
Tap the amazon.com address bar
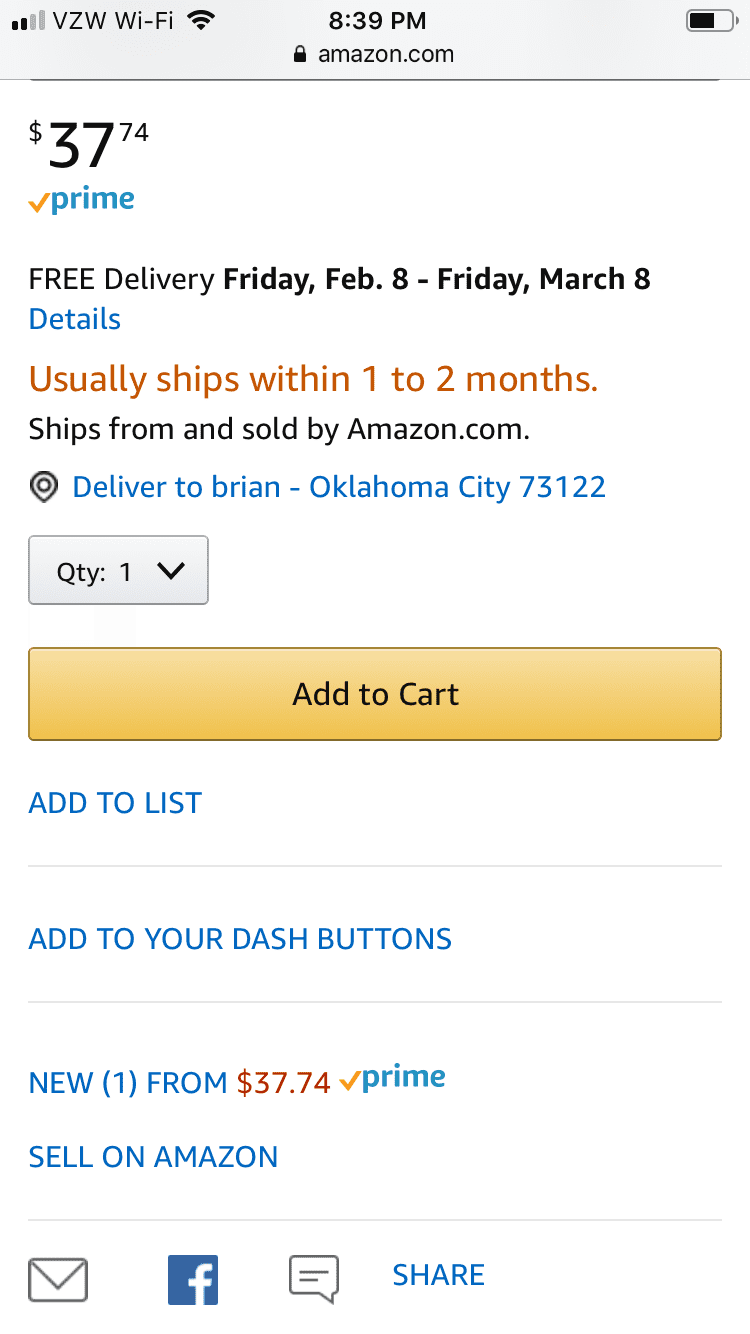(375, 54)
